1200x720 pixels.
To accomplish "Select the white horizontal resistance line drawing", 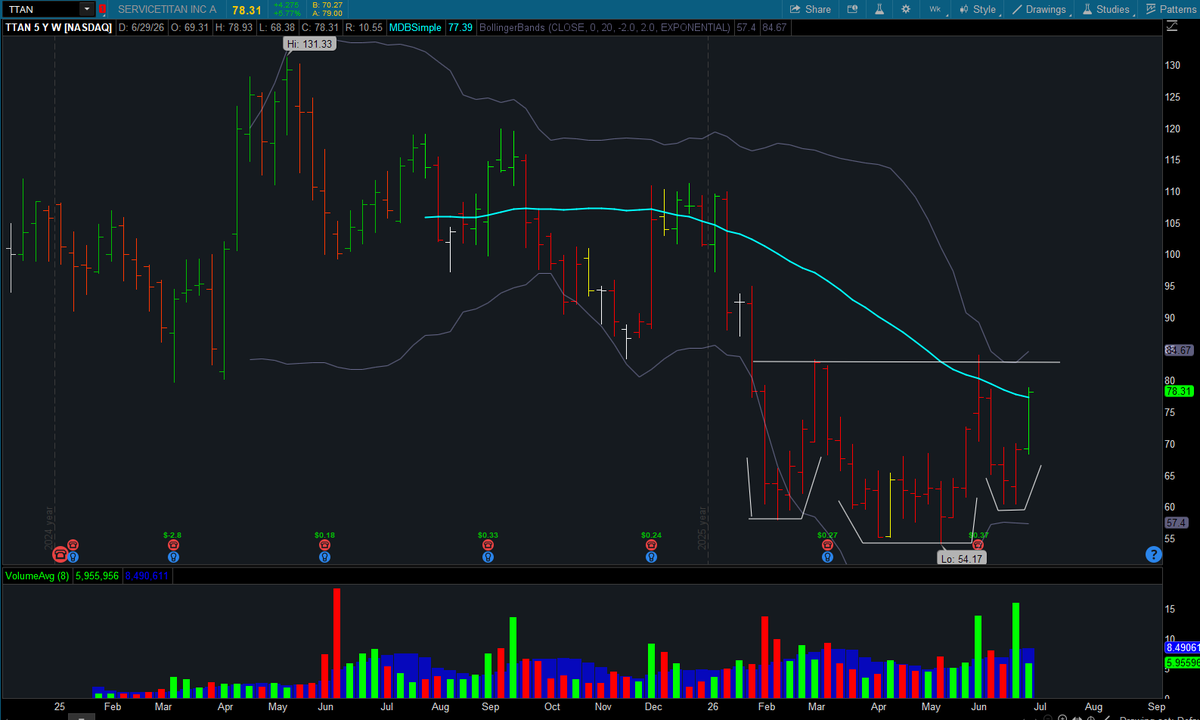I will (905, 361).
